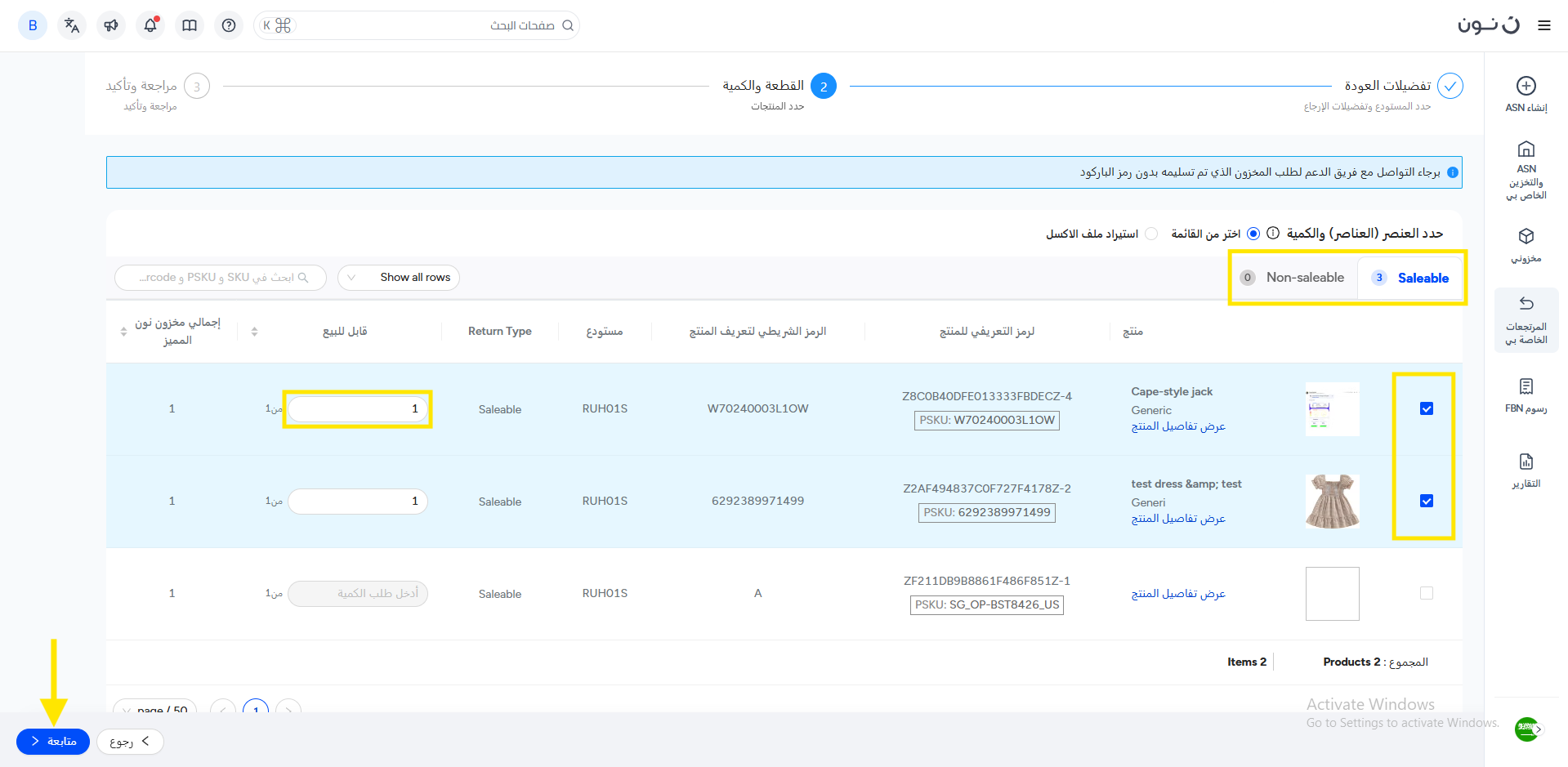
Task: Open the guide book icon
Action: click(x=190, y=25)
